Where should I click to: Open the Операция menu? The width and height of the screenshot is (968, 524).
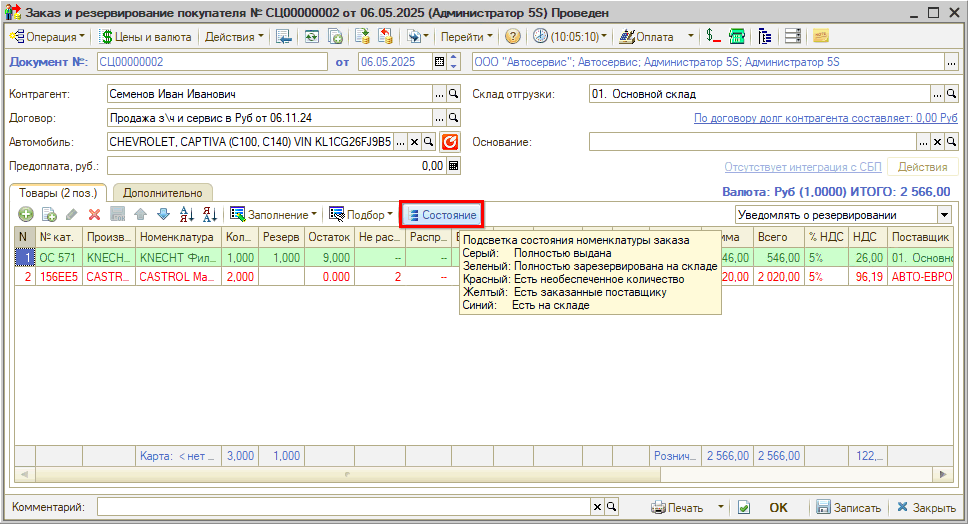click(47, 36)
